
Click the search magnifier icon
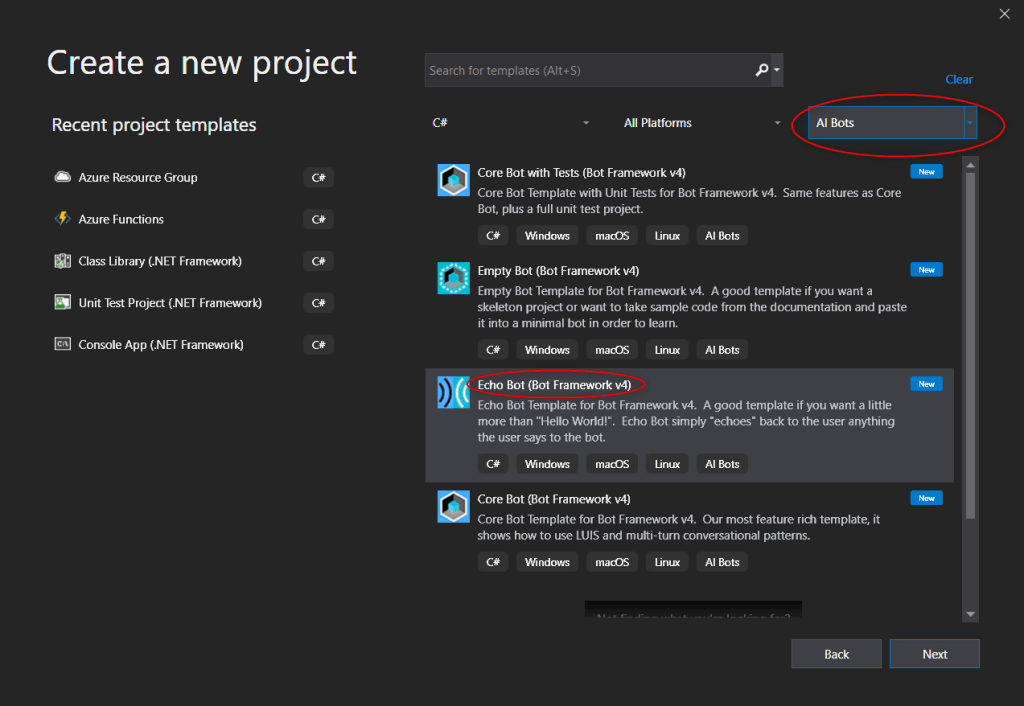click(762, 70)
